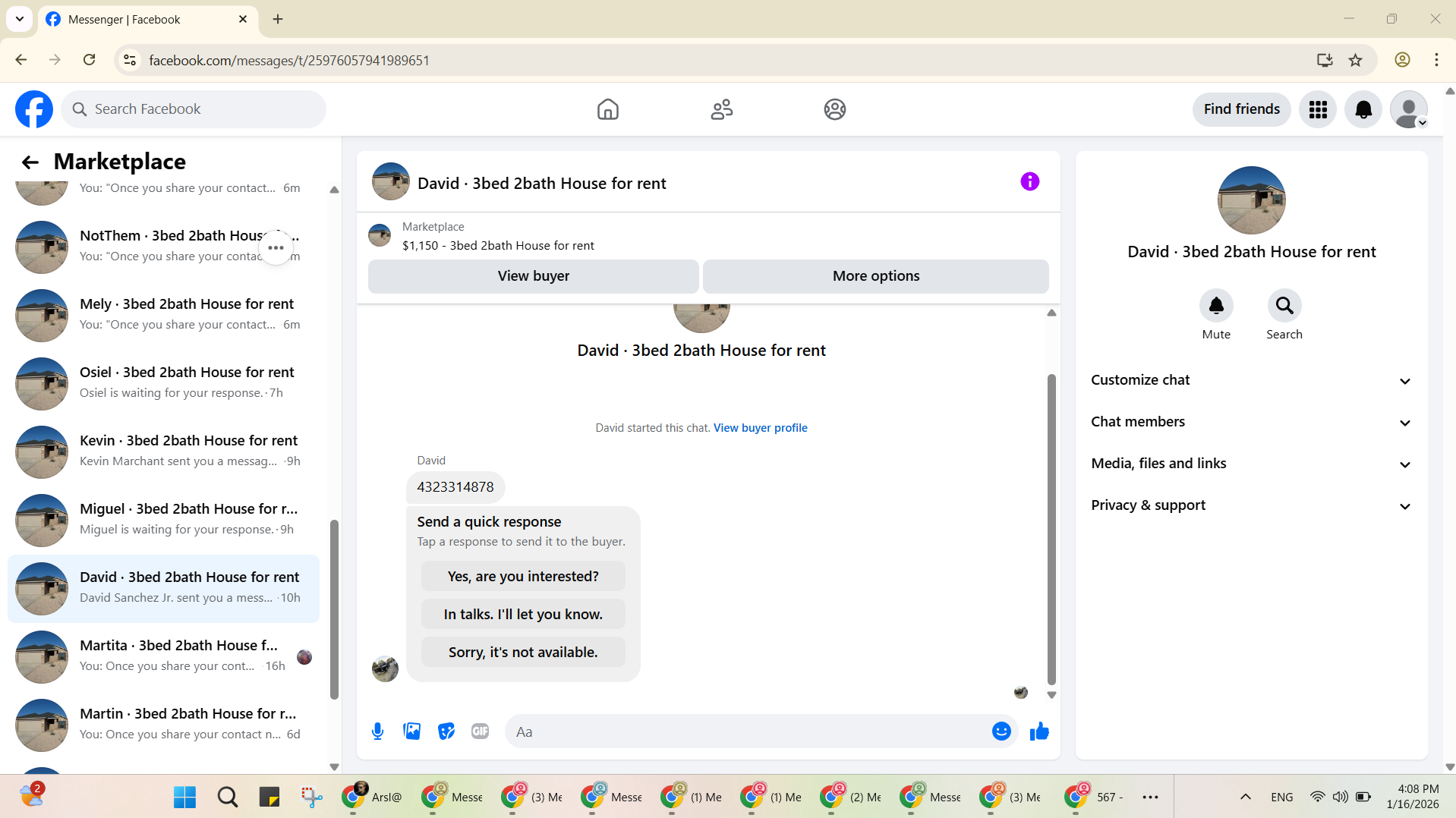Show more taskbar apps overflow
Screen dimensions: 1456x818
coord(1150,797)
